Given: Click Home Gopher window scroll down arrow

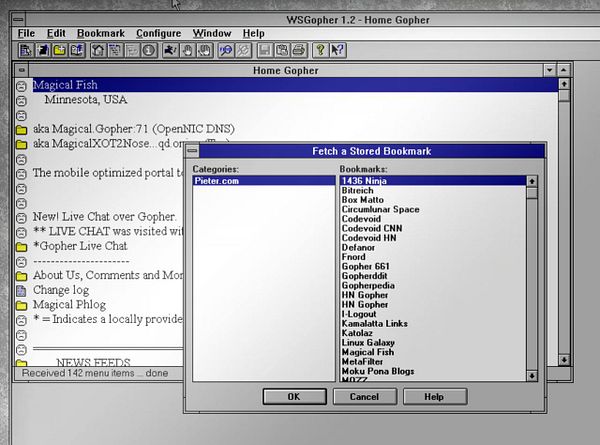Looking at the screenshot, I should coord(564,360).
